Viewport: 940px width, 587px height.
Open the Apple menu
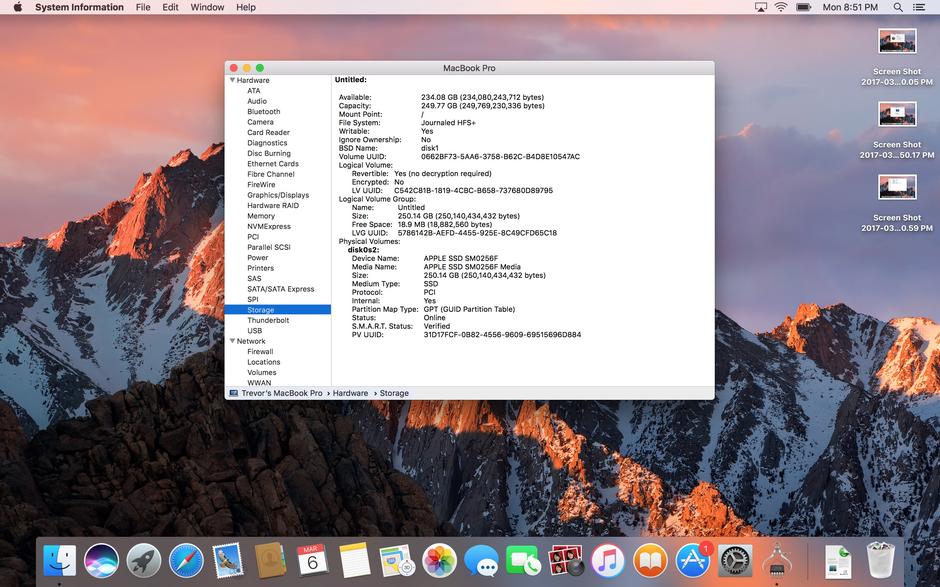pyautogui.click(x=17, y=7)
